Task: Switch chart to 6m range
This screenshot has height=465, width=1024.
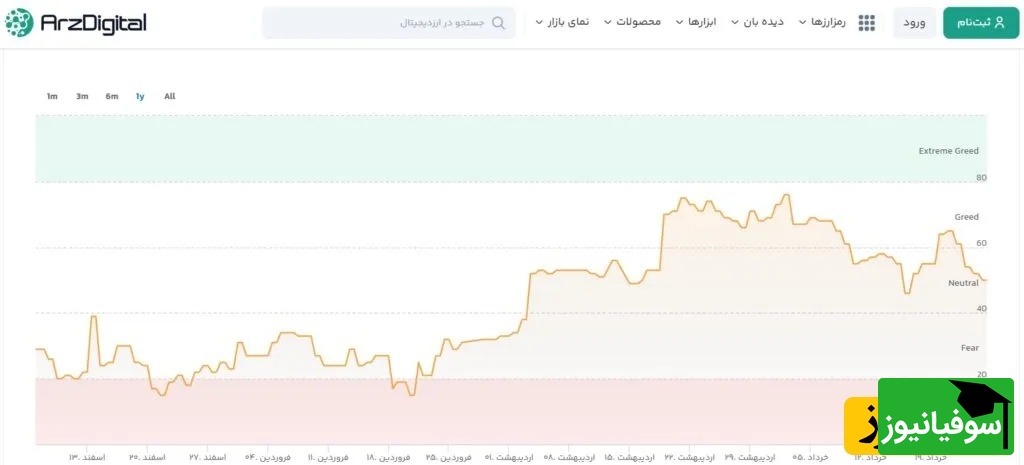Action: [x=112, y=96]
